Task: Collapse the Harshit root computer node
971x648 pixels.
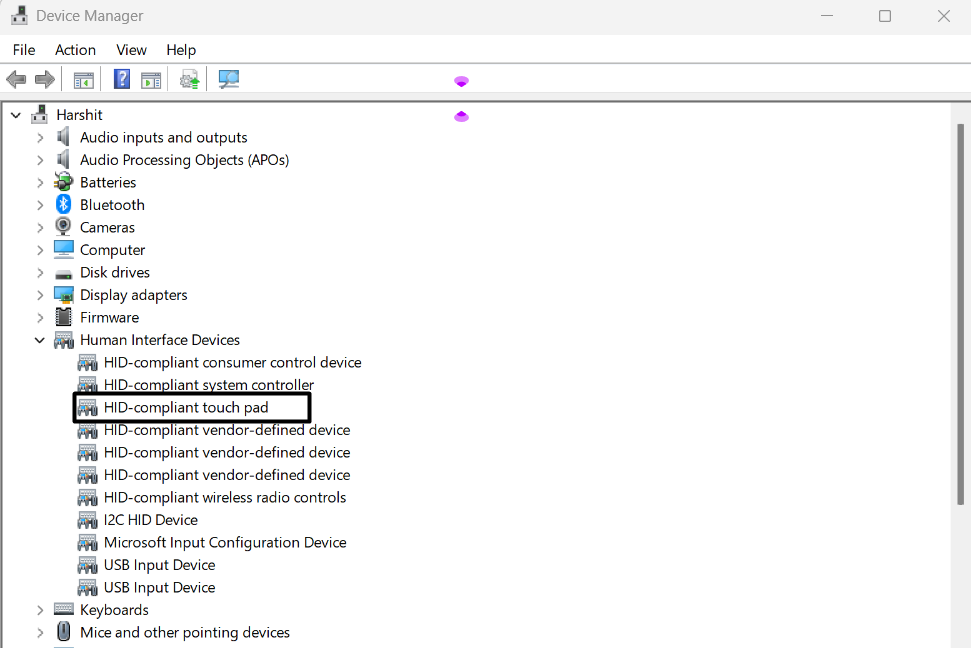Action: (16, 115)
